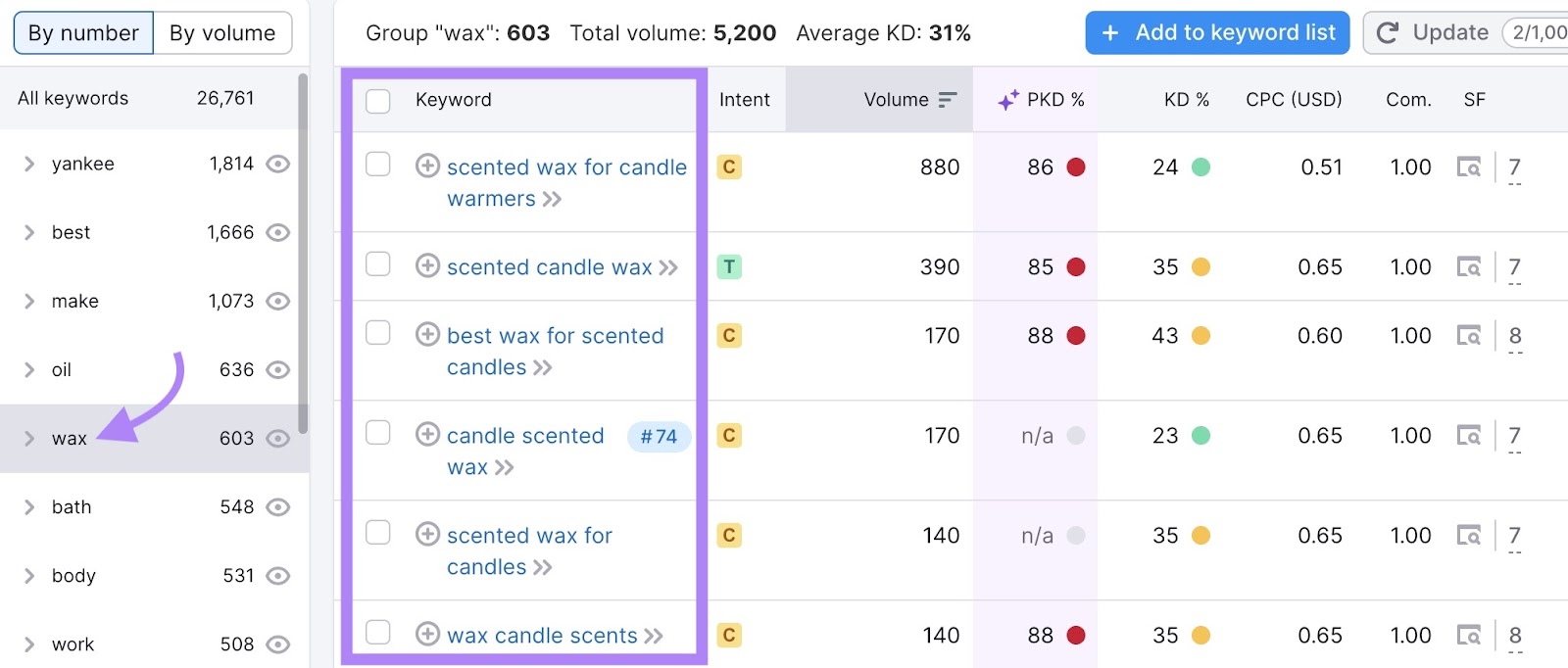Toggle eye icon for wax group

[278, 438]
